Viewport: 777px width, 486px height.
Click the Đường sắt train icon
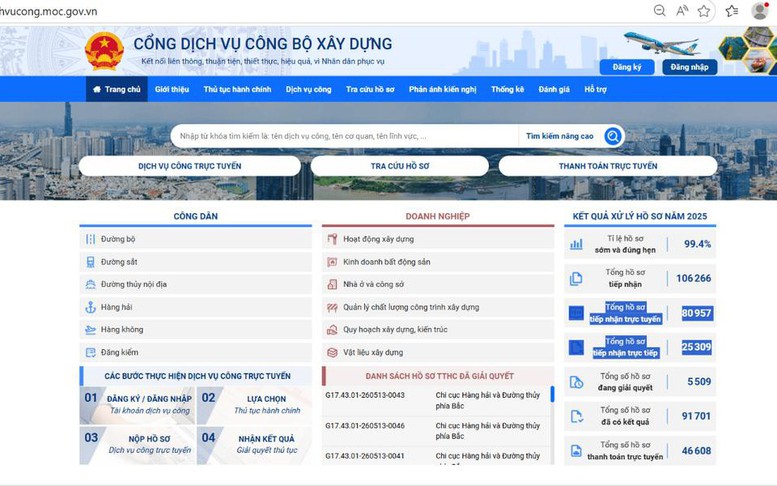tap(90, 262)
